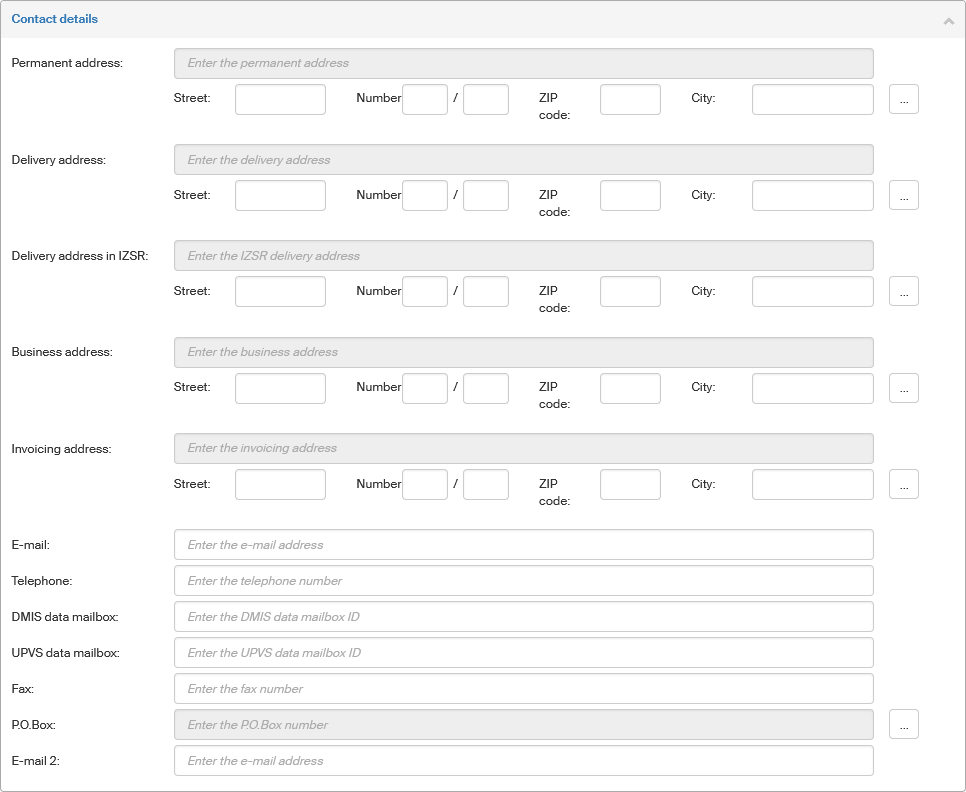Focus the Telephone number field

click(x=523, y=581)
